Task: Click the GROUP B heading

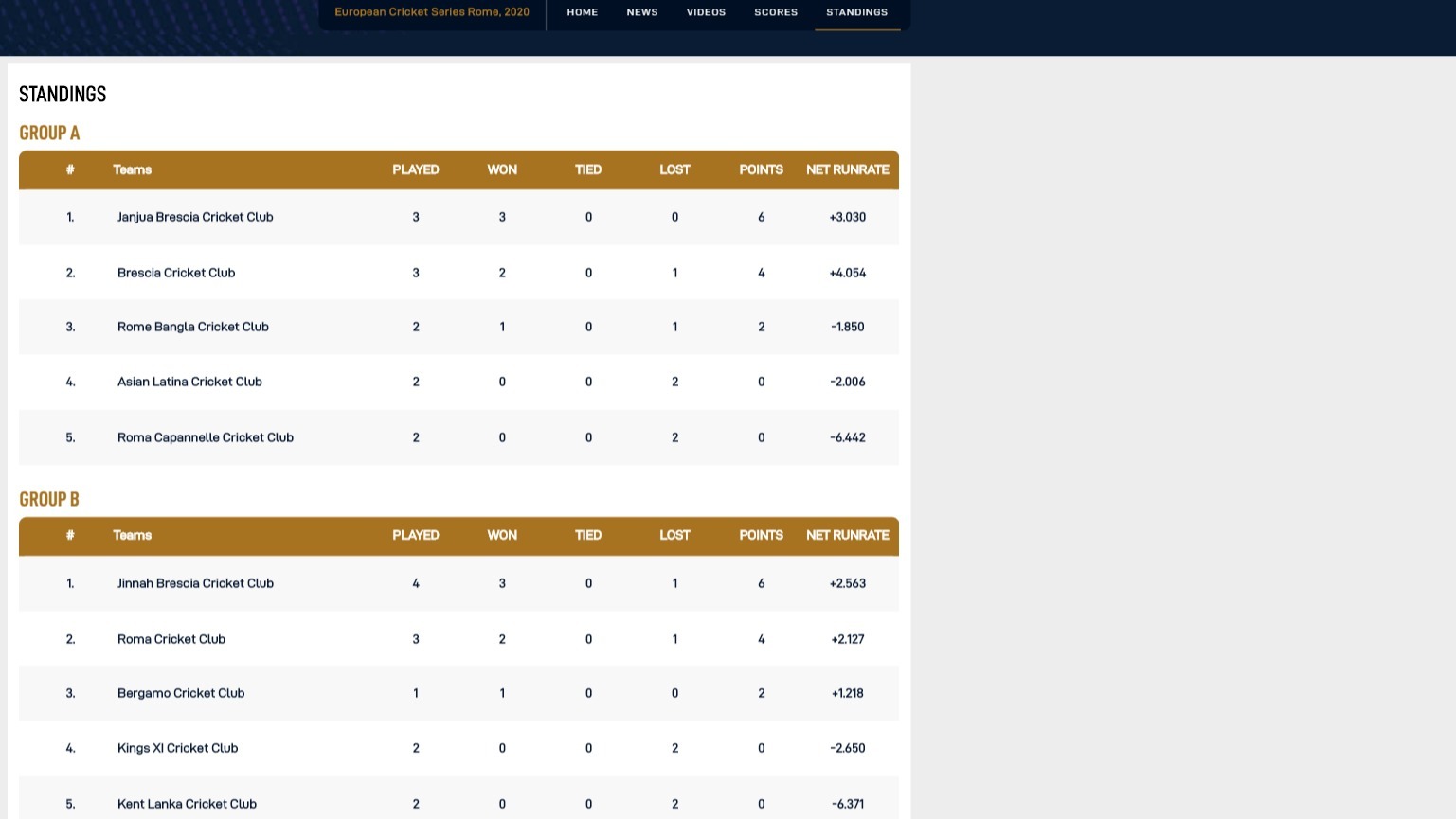Action: 49,499
